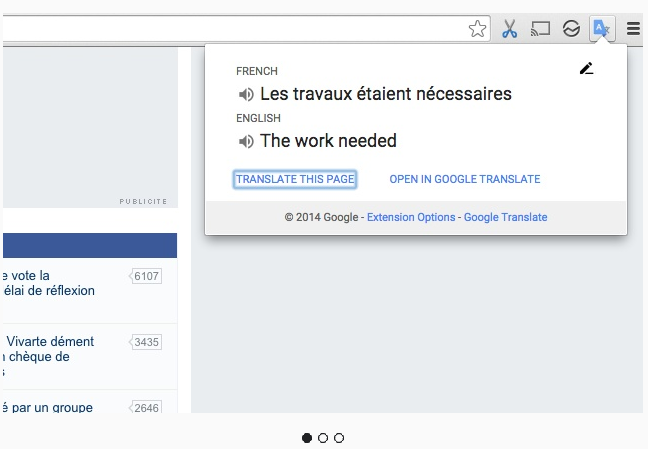Bookmark the page with the star icon
The height and width of the screenshot is (449, 648).
[477, 29]
